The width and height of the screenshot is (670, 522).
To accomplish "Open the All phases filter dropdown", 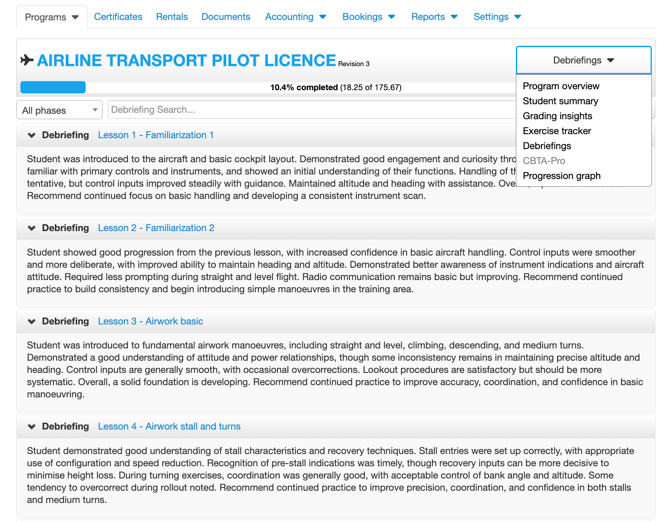I will [60, 110].
